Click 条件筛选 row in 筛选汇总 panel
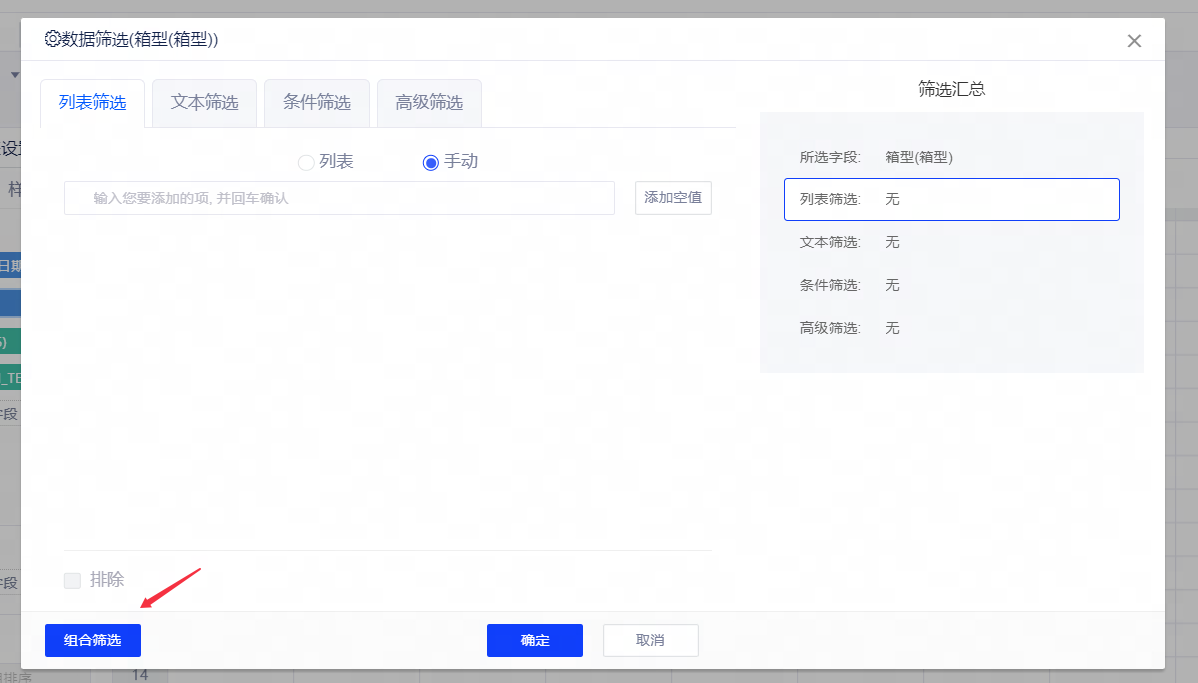This screenshot has height=683, width=1198. [x=951, y=285]
